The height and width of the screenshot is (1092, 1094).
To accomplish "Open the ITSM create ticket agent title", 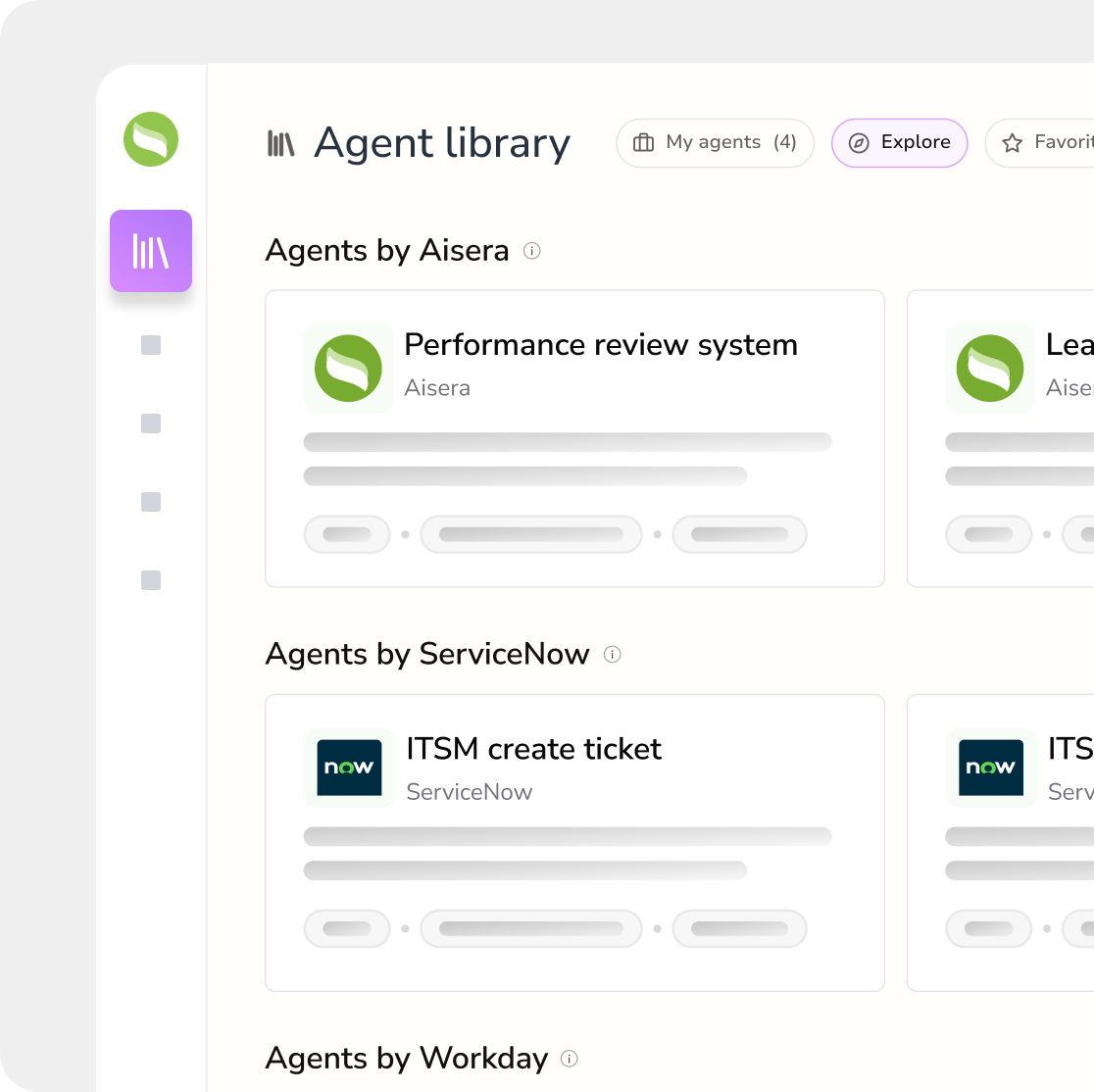I will (x=533, y=749).
